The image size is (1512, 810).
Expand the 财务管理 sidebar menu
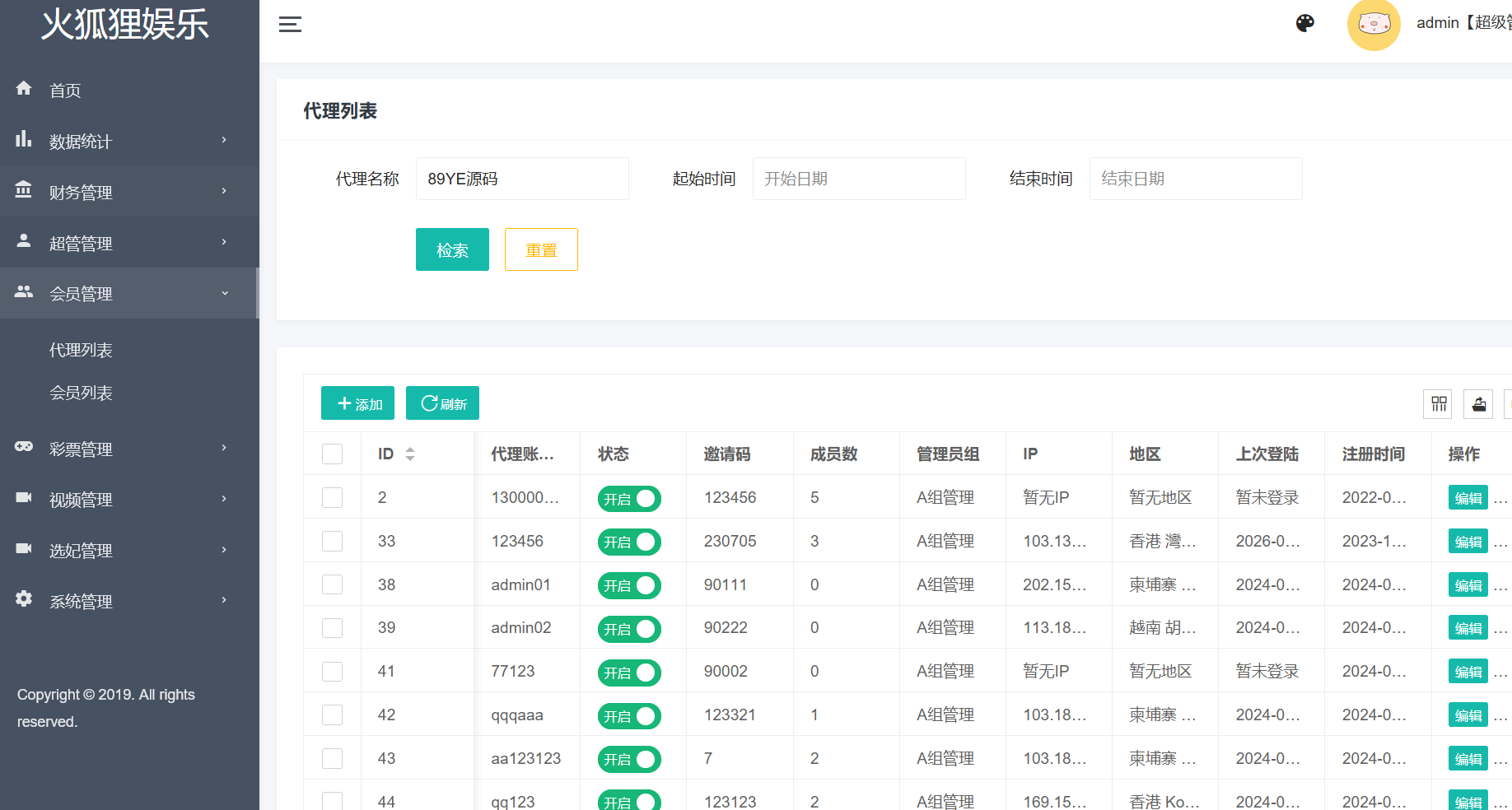coord(129,192)
